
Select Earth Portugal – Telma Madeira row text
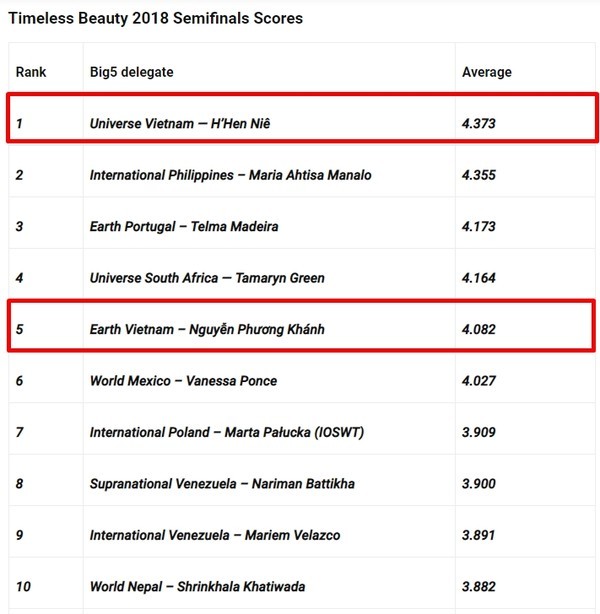coord(184,227)
